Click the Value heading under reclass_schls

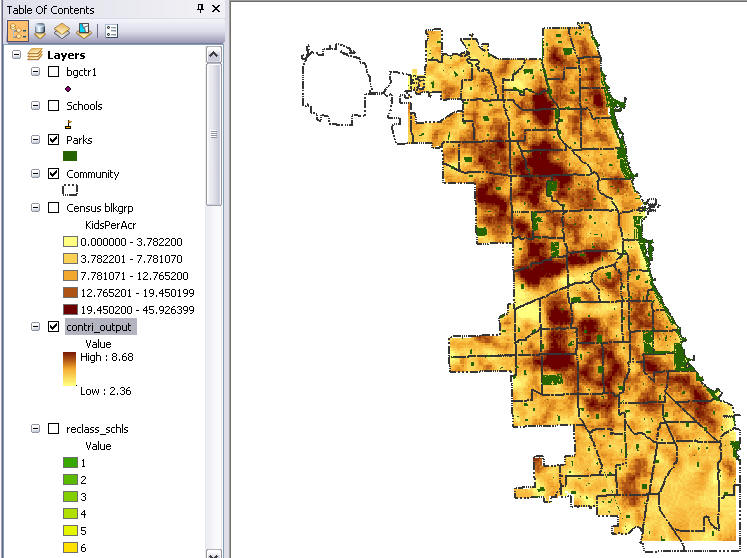coord(98,446)
